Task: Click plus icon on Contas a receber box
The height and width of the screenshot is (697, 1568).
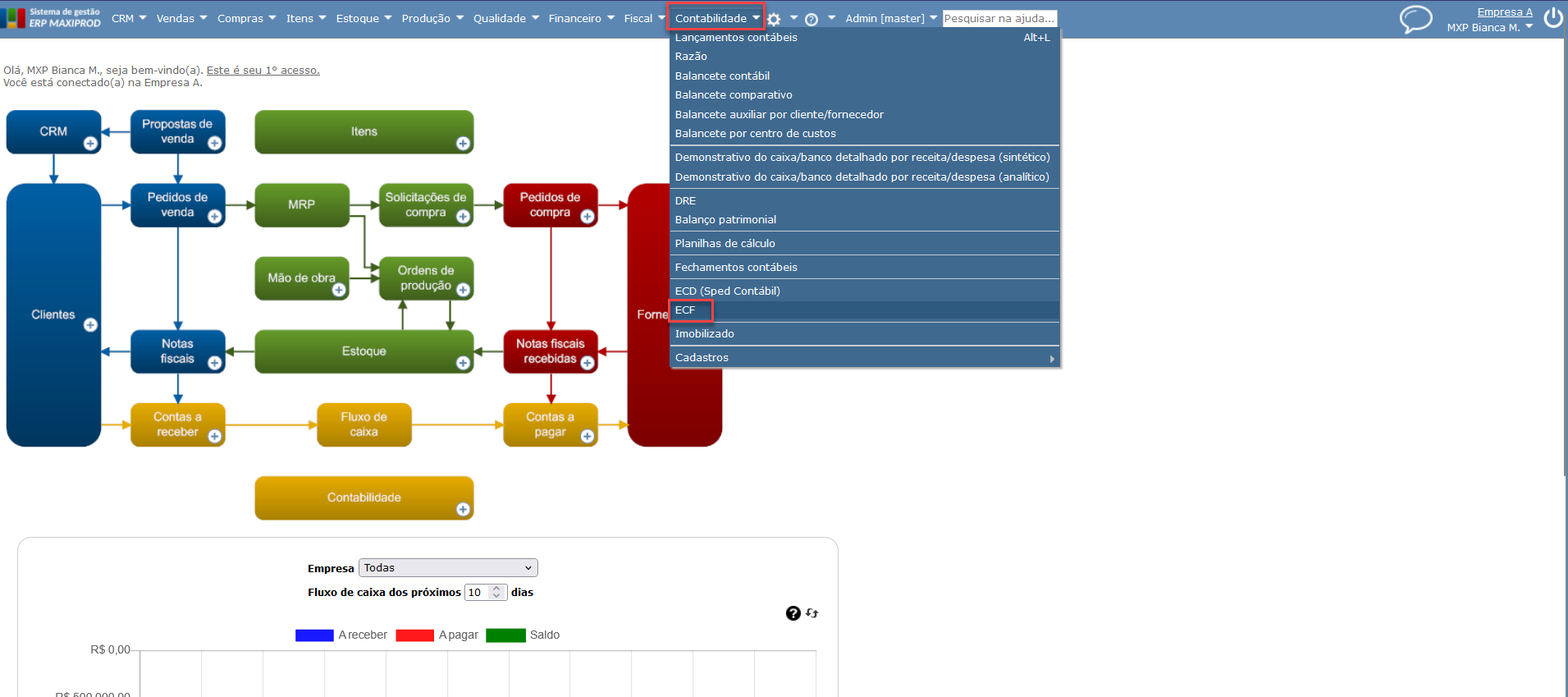Action: 215,437
